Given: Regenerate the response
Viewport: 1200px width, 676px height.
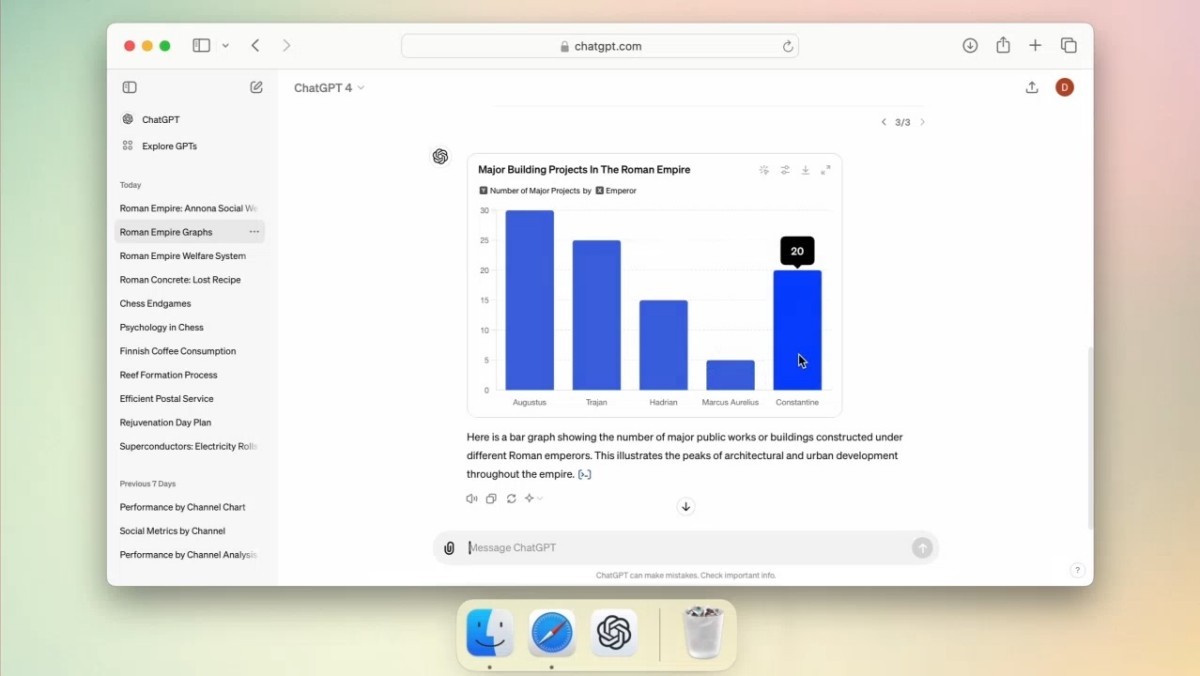Looking at the screenshot, I should click(x=511, y=498).
